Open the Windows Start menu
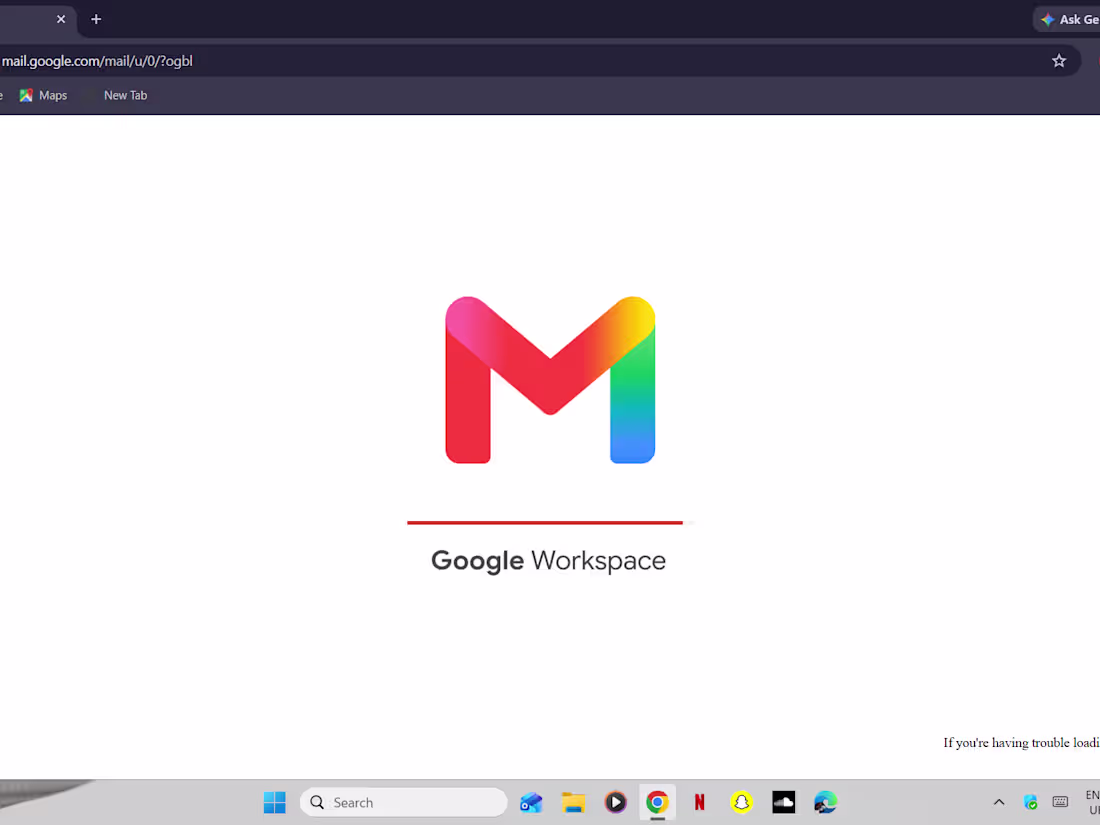Screen dimensions: 1100x825 click(274, 802)
